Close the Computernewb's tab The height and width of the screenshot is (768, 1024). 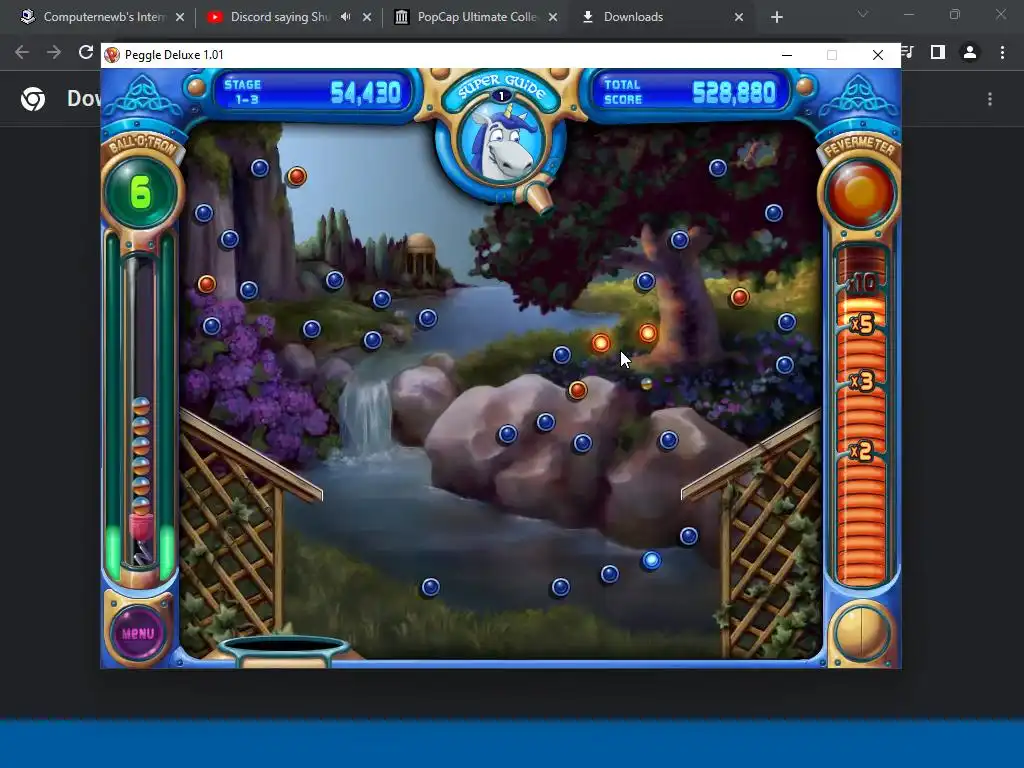pos(180,18)
